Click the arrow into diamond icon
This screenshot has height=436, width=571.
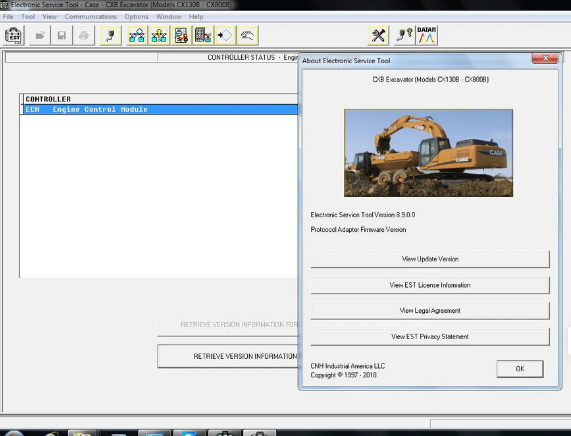(x=225, y=36)
